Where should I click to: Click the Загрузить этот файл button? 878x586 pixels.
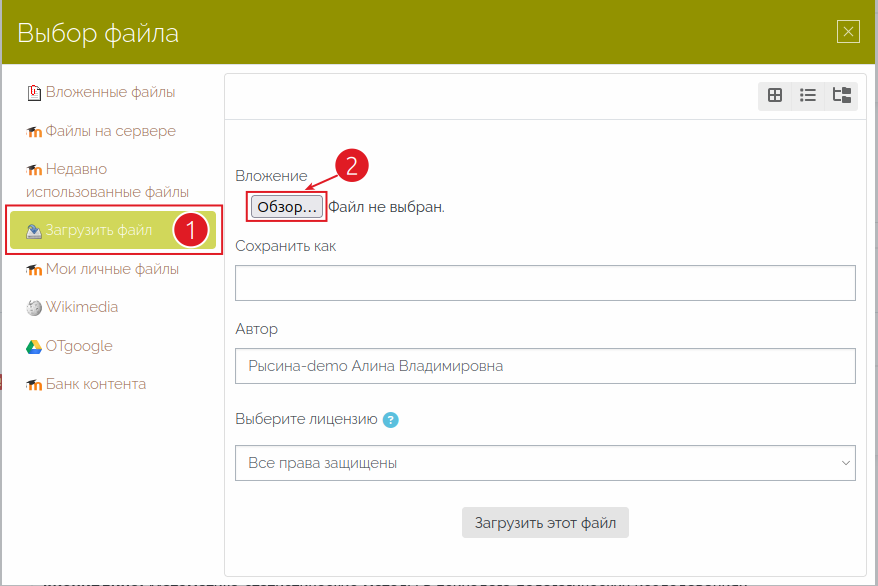pos(545,522)
